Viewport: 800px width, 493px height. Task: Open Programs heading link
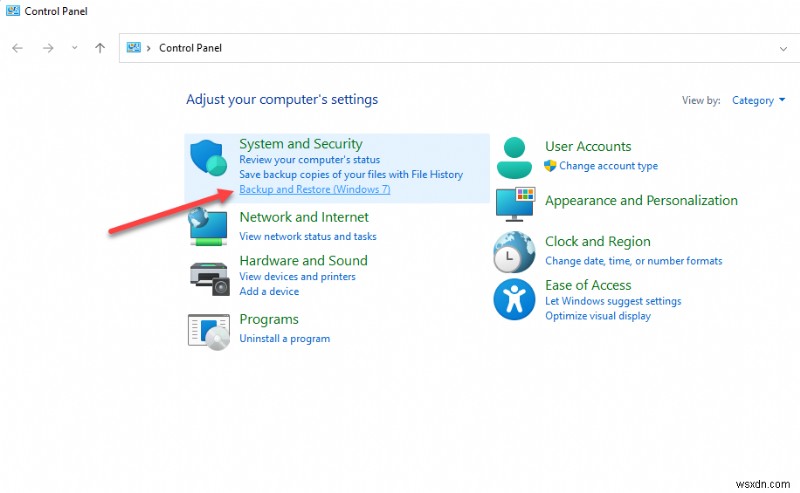pyautogui.click(x=269, y=319)
